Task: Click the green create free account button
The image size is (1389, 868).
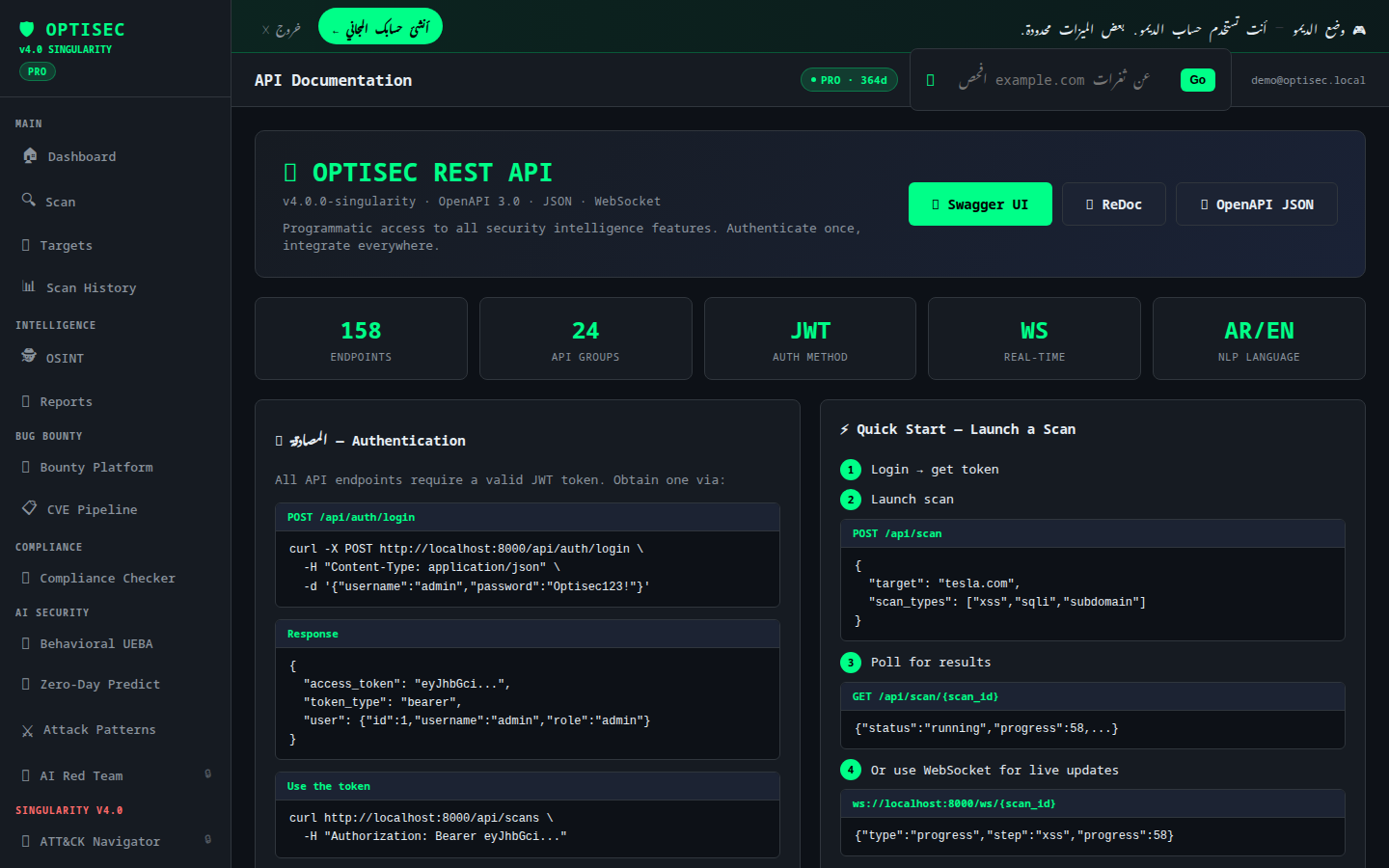Action: pyautogui.click(x=380, y=27)
